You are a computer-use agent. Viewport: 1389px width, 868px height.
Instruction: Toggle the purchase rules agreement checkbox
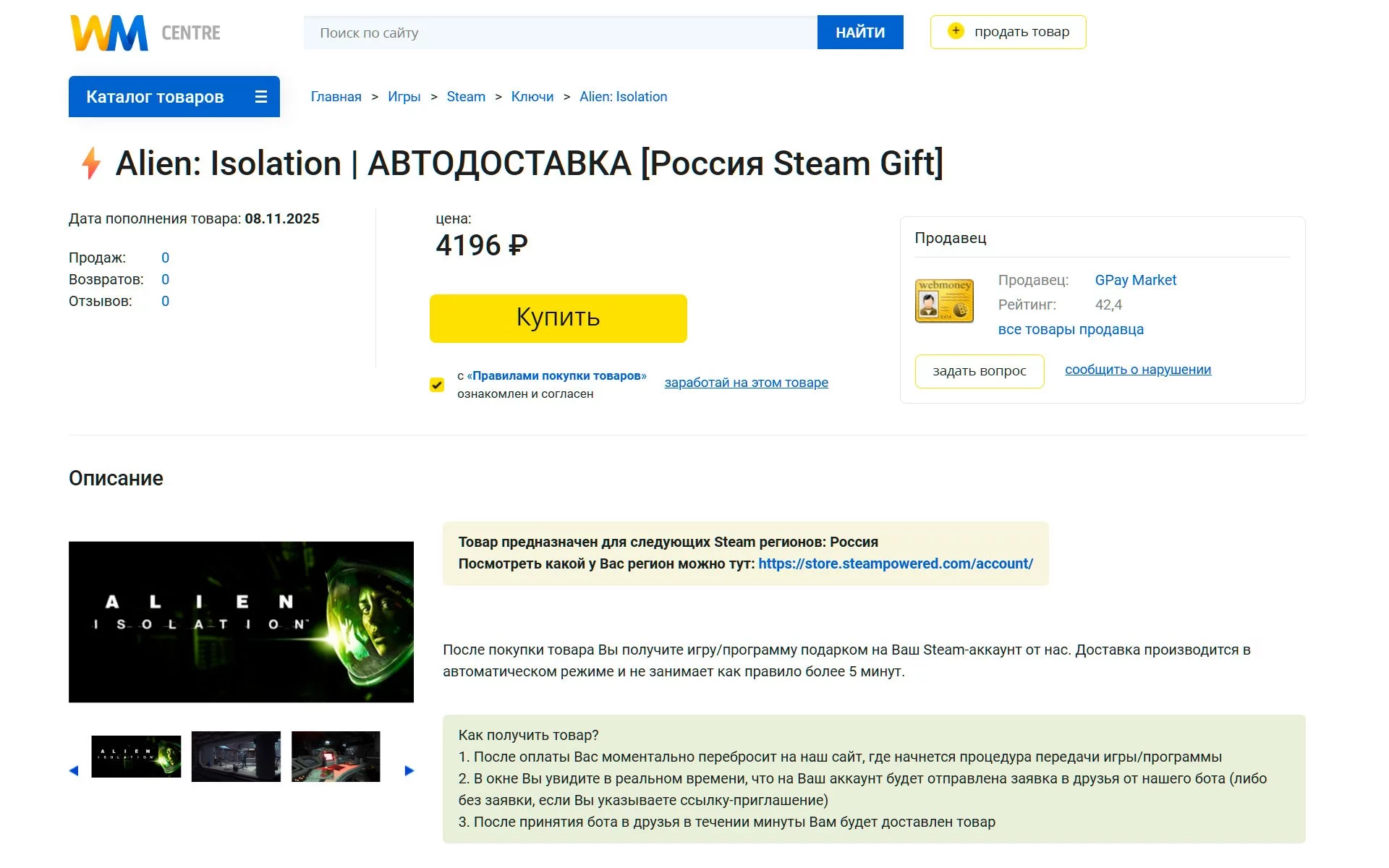pyautogui.click(x=437, y=385)
